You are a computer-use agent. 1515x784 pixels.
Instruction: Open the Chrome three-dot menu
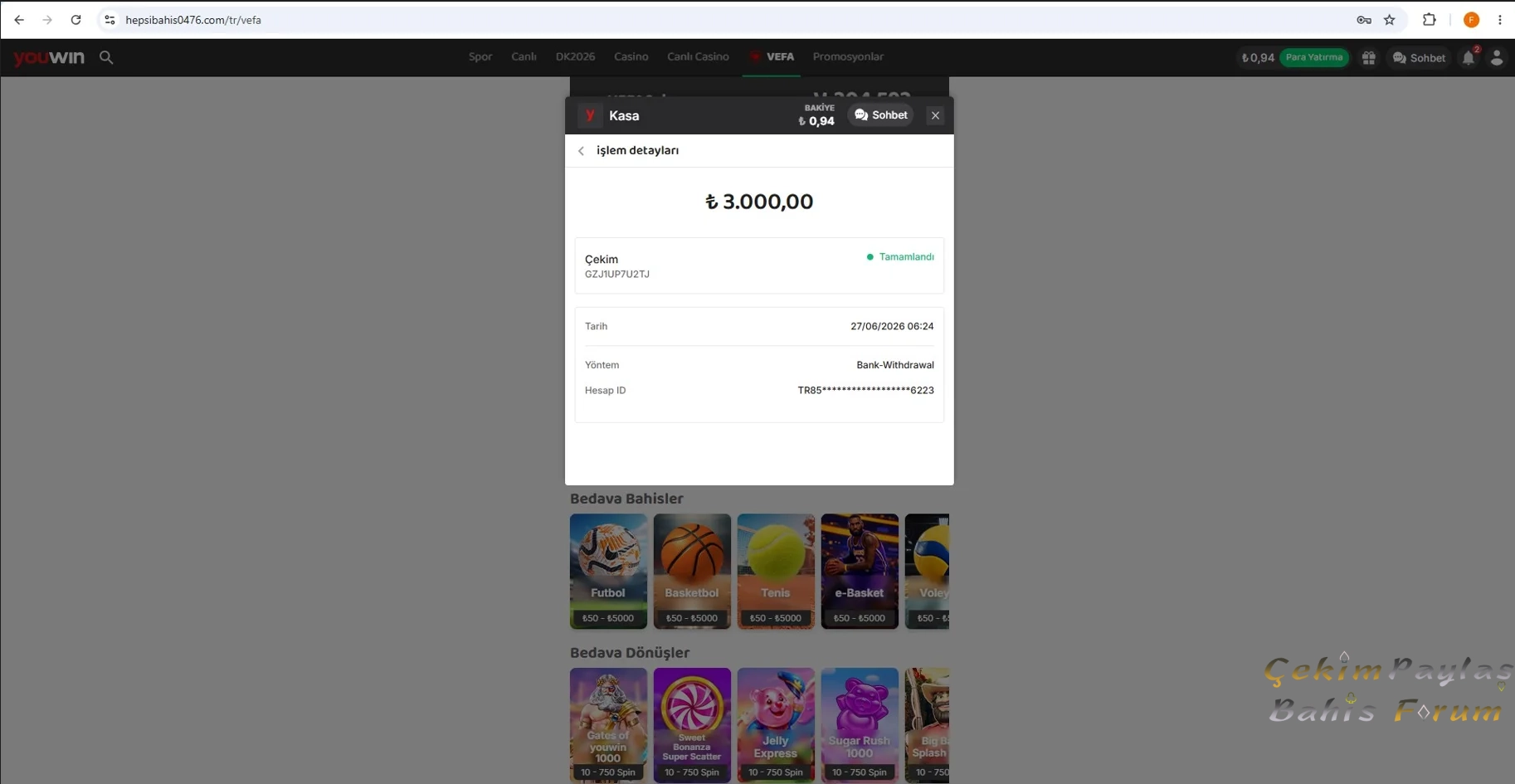pos(1499,20)
